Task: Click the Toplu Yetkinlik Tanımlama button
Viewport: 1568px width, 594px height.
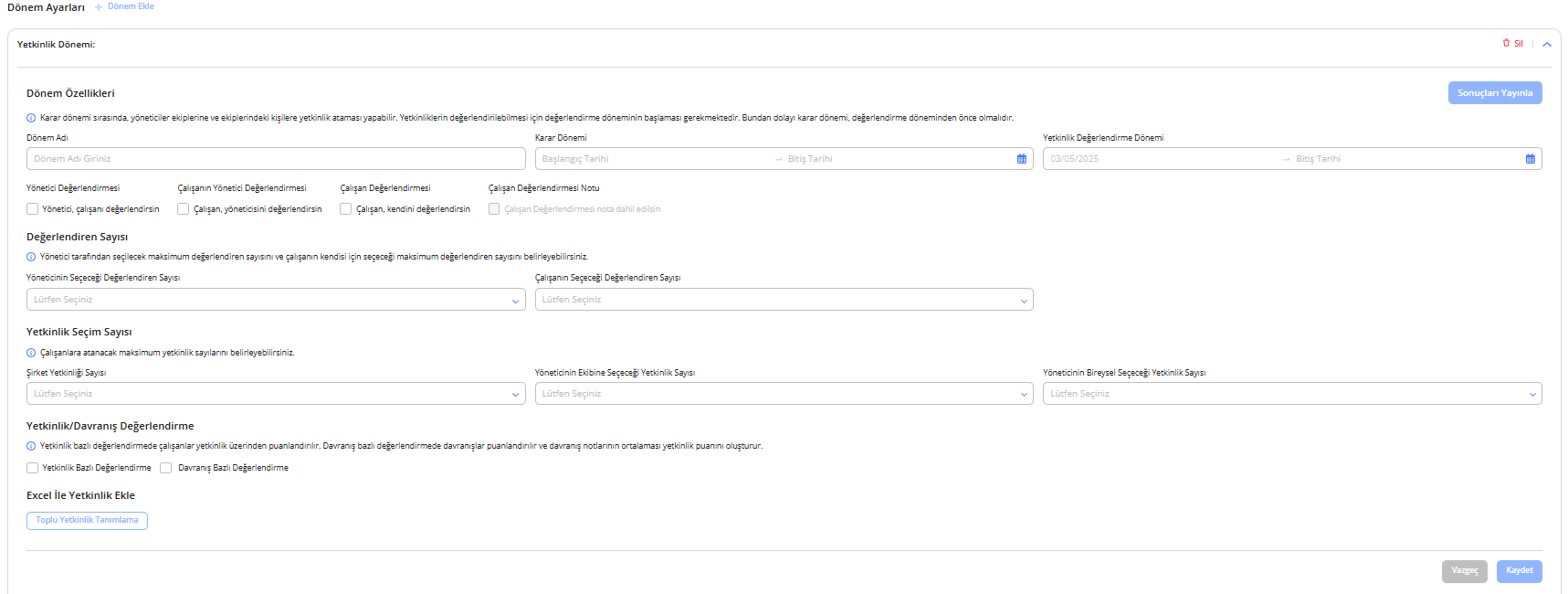Action: tap(87, 520)
